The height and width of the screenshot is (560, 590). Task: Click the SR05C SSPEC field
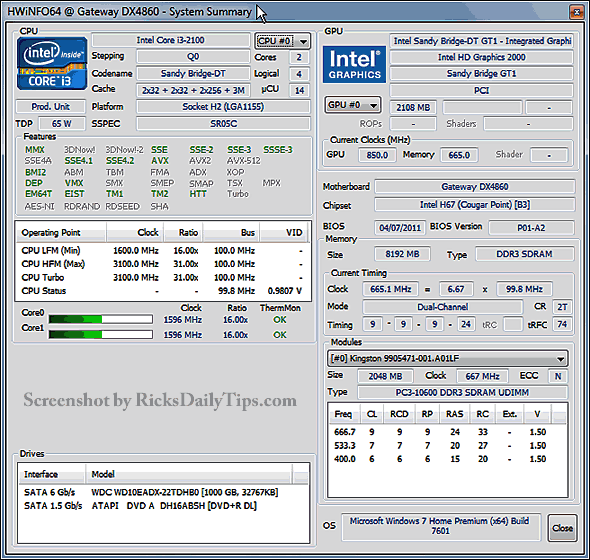pos(224,123)
